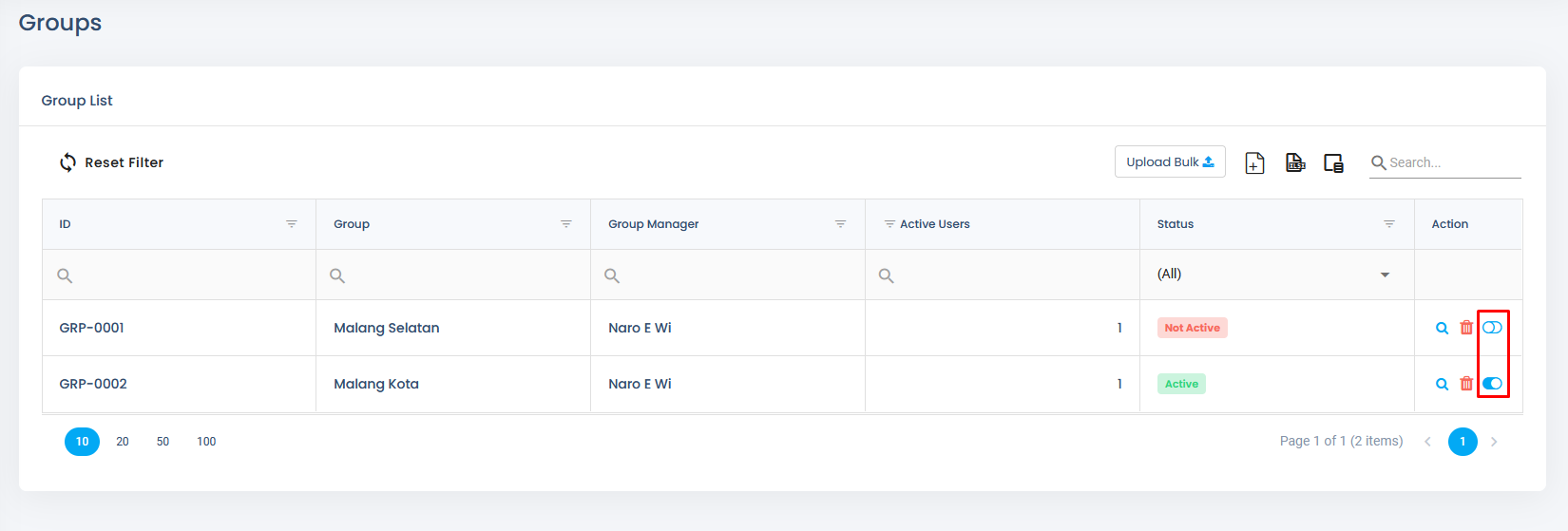Open the column chooser icon
Viewport: 1568px width, 531px height.
point(1333,163)
